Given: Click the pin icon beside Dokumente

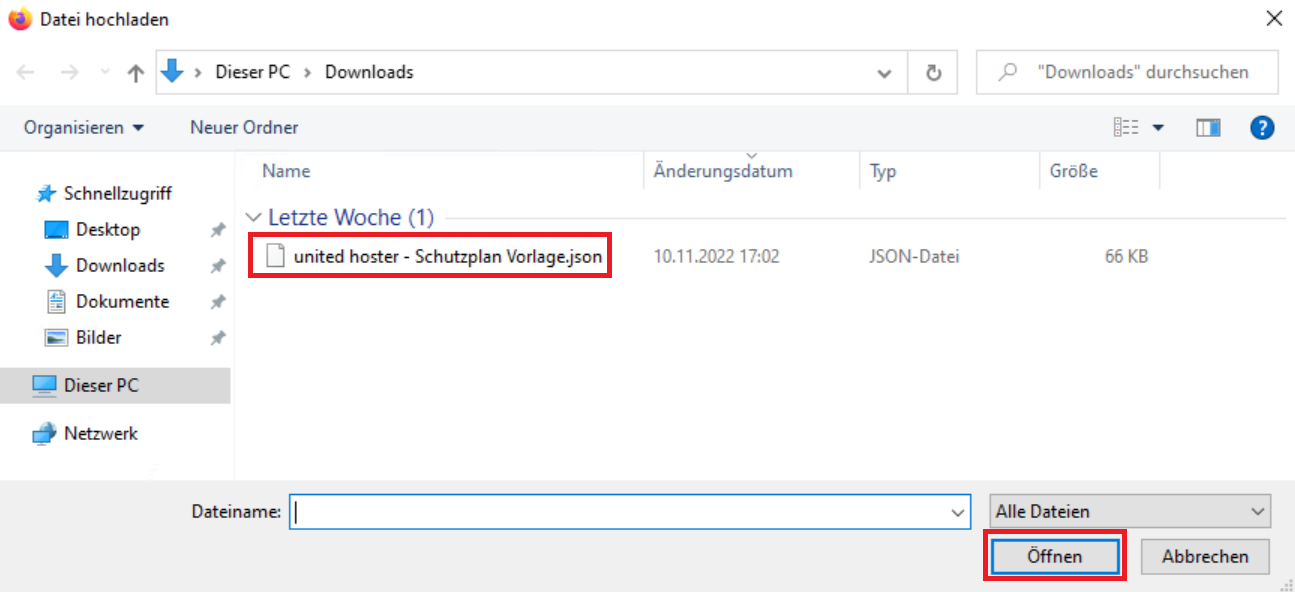Looking at the screenshot, I should tap(217, 302).
